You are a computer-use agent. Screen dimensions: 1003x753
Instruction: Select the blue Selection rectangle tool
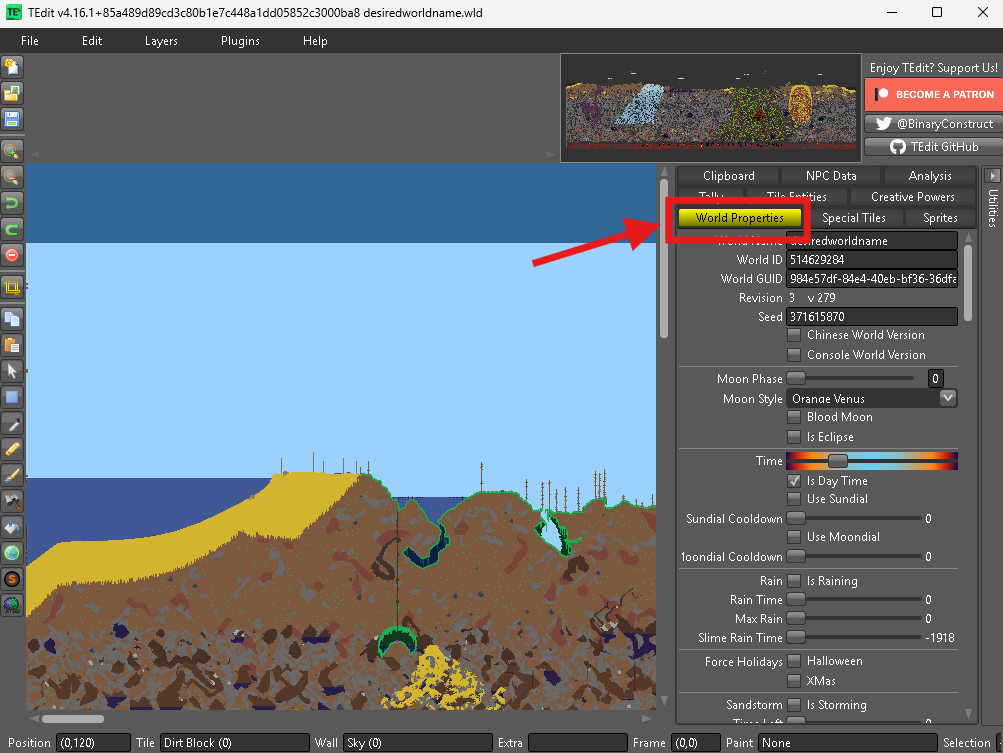click(x=12, y=397)
